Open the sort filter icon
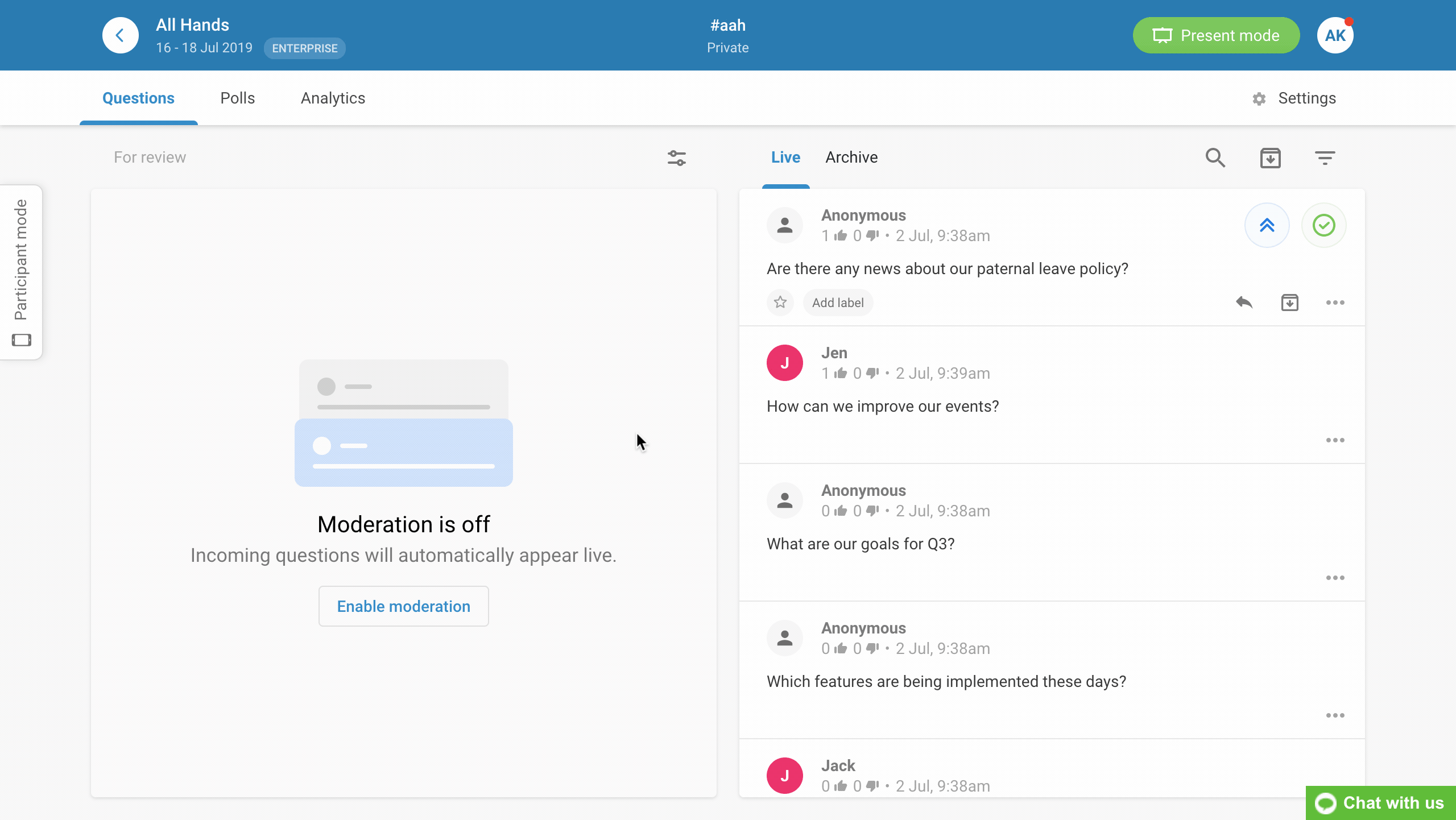 1325,158
